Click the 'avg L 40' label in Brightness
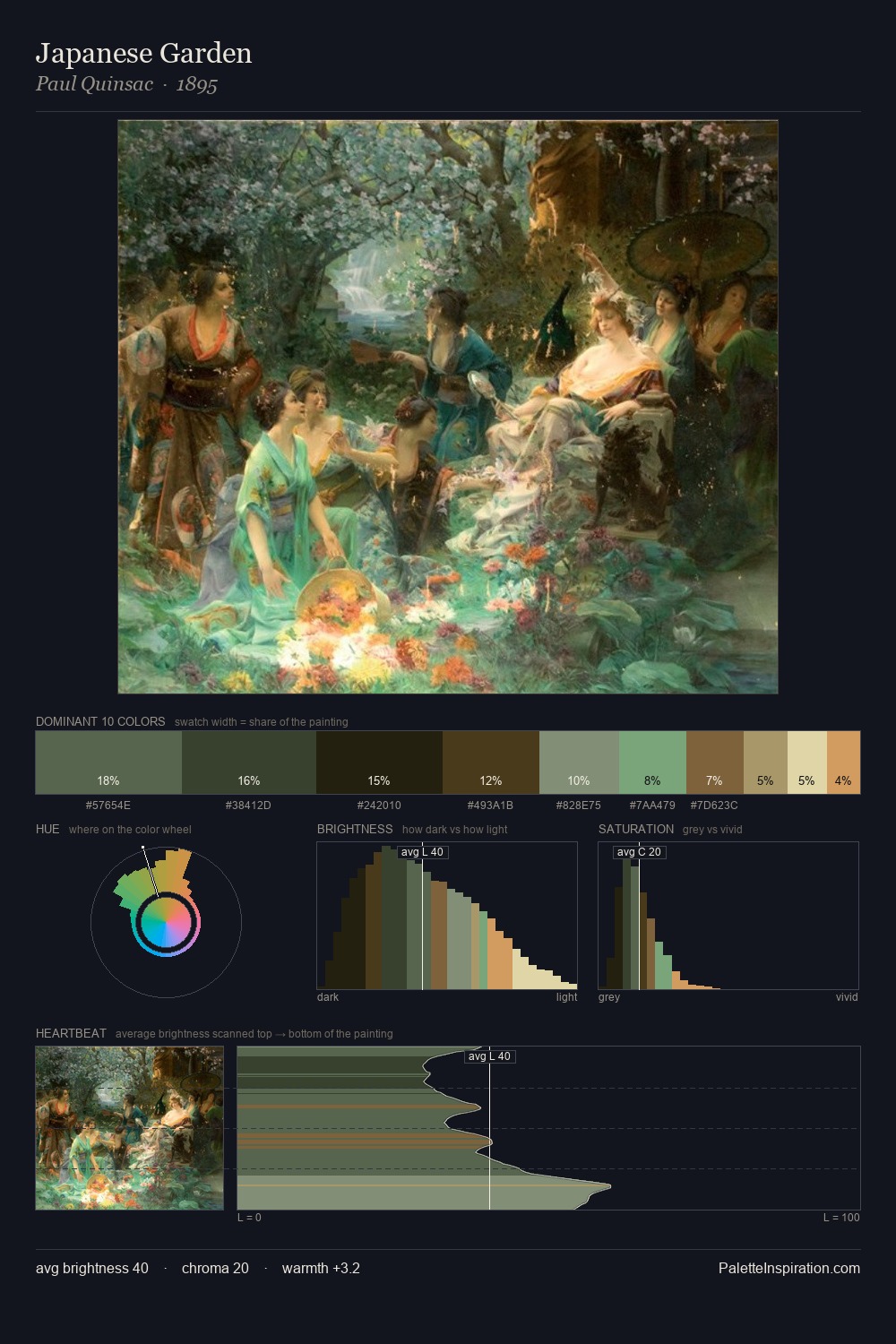The width and height of the screenshot is (896, 1344). 422,852
